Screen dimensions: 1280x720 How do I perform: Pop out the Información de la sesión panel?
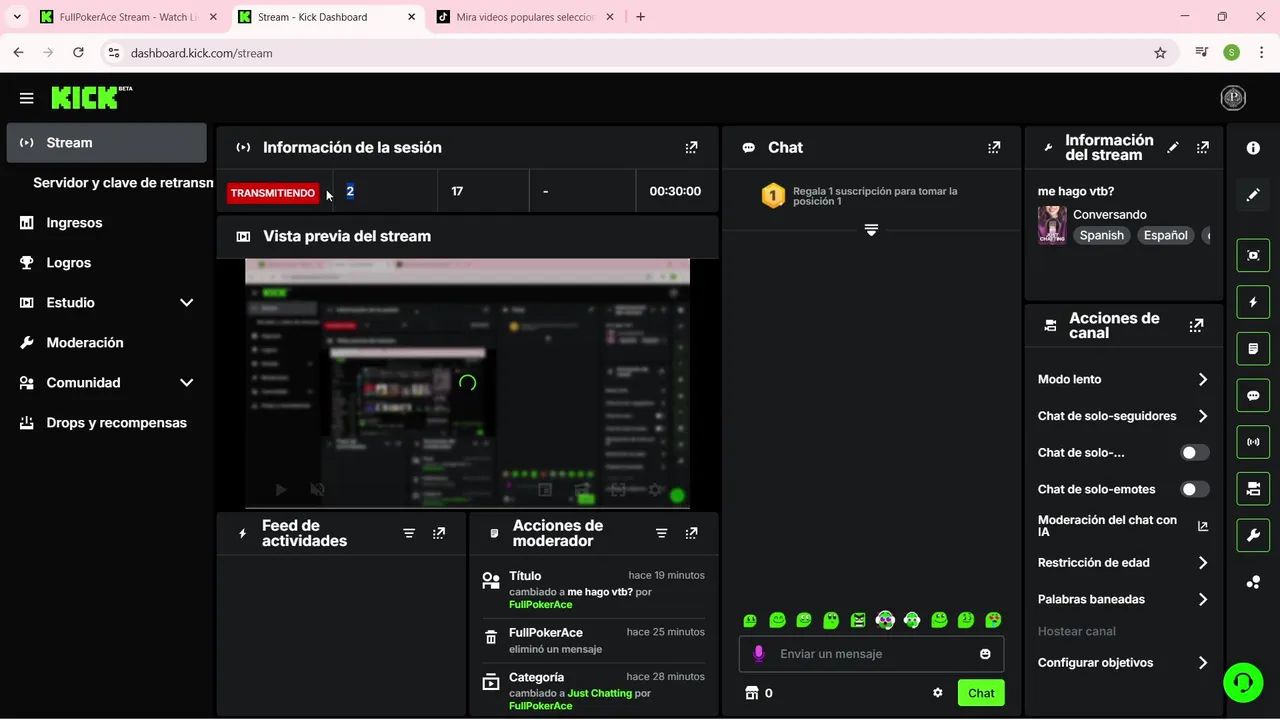click(691, 147)
